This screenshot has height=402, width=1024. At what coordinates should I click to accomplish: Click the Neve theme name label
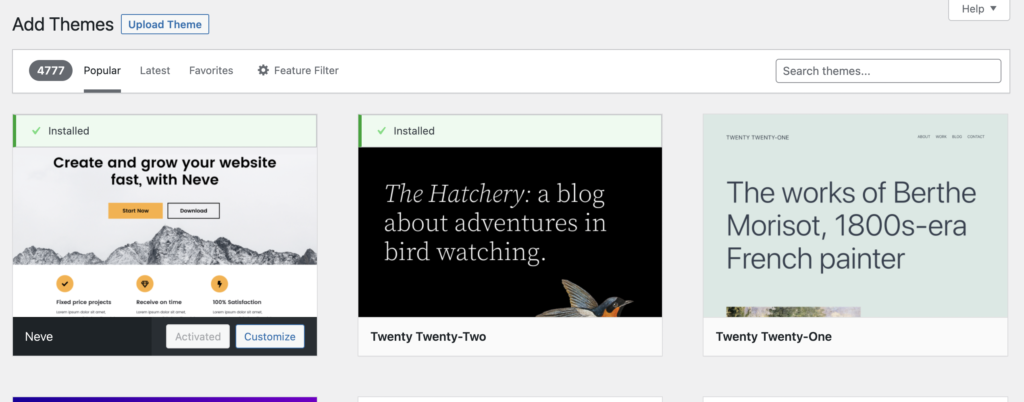click(39, 337)
